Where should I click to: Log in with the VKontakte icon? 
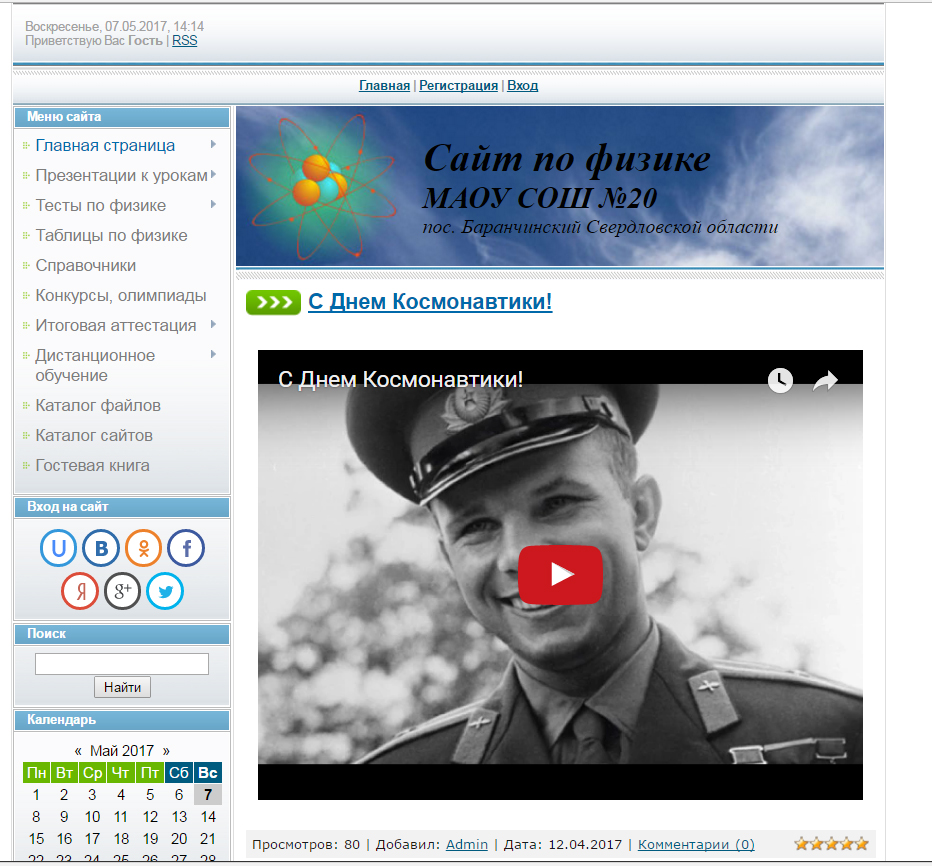pos(101,547)
